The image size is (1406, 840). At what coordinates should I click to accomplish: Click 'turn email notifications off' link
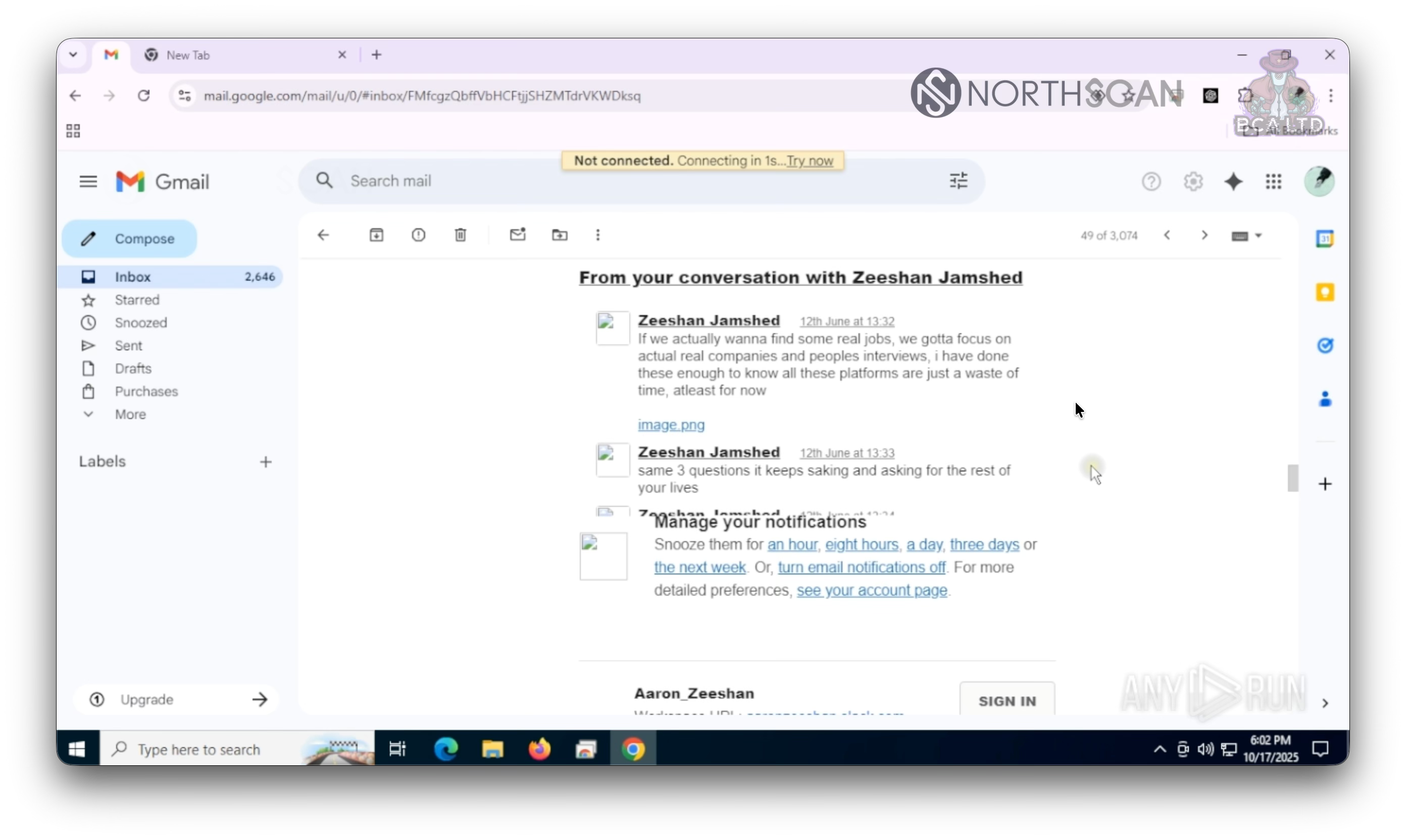point(861,567)
